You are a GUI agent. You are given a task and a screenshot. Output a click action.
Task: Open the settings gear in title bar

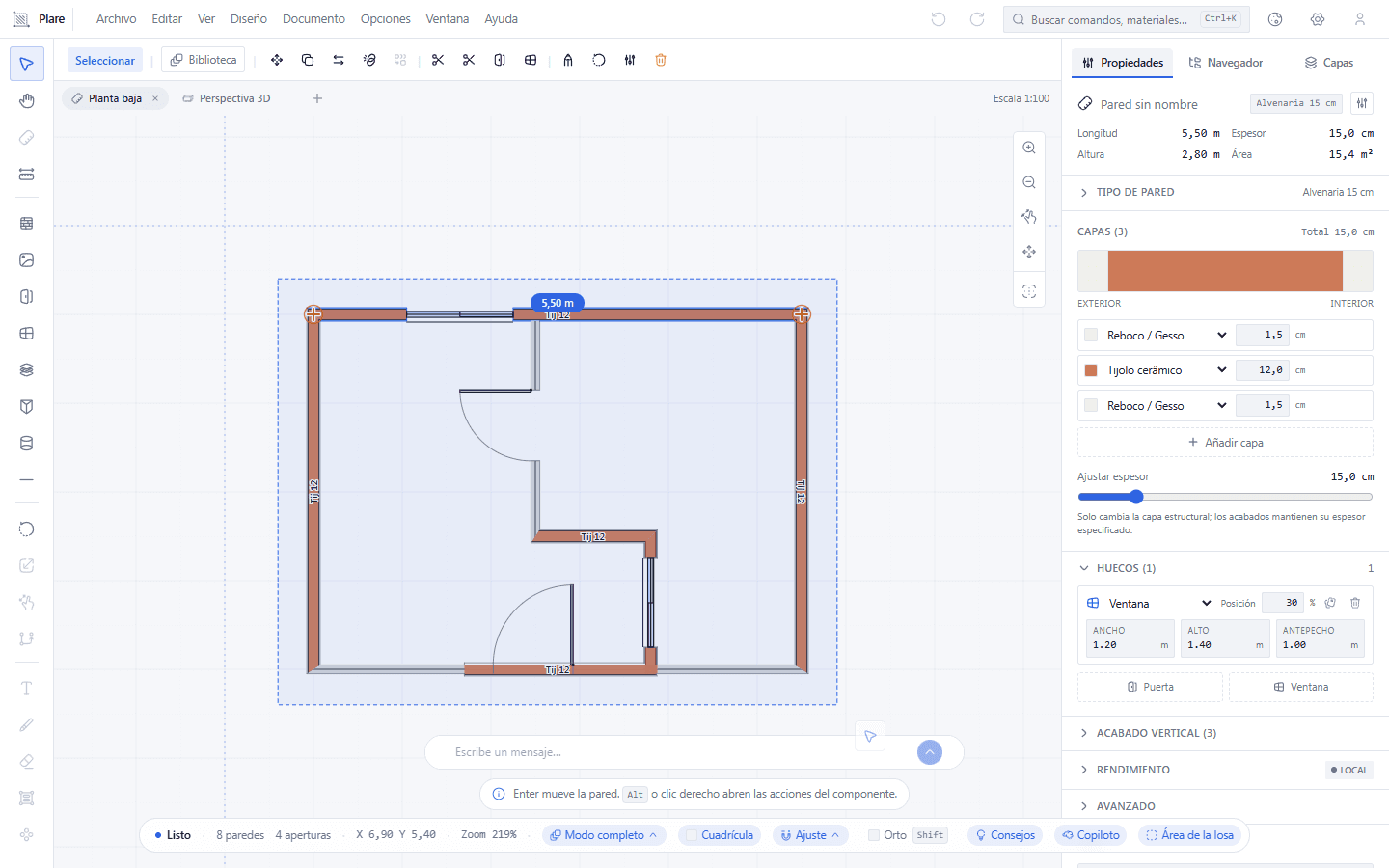(1318, 19)
